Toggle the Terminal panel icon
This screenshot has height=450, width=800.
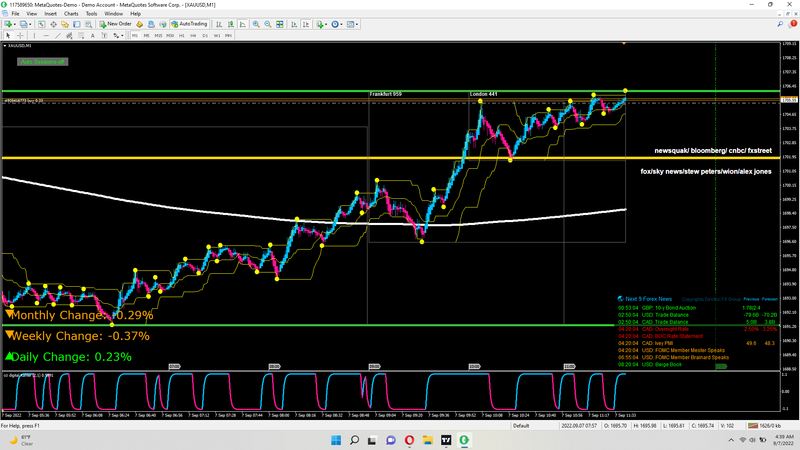pyautogui.click(x=77, y=24)
